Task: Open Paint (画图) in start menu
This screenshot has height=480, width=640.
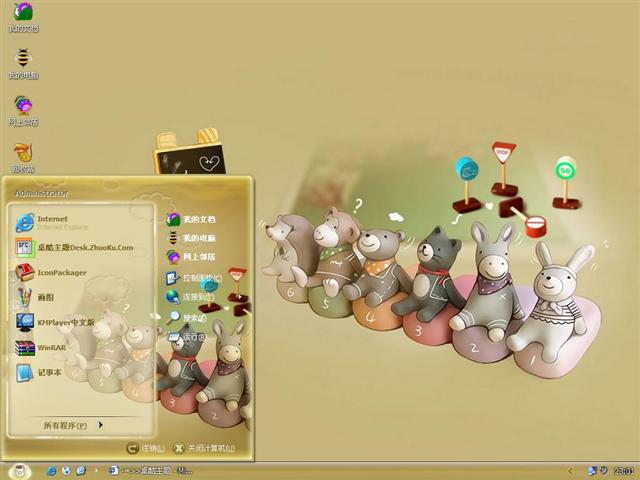Action: pyautogui.click(x=35, y=297)
